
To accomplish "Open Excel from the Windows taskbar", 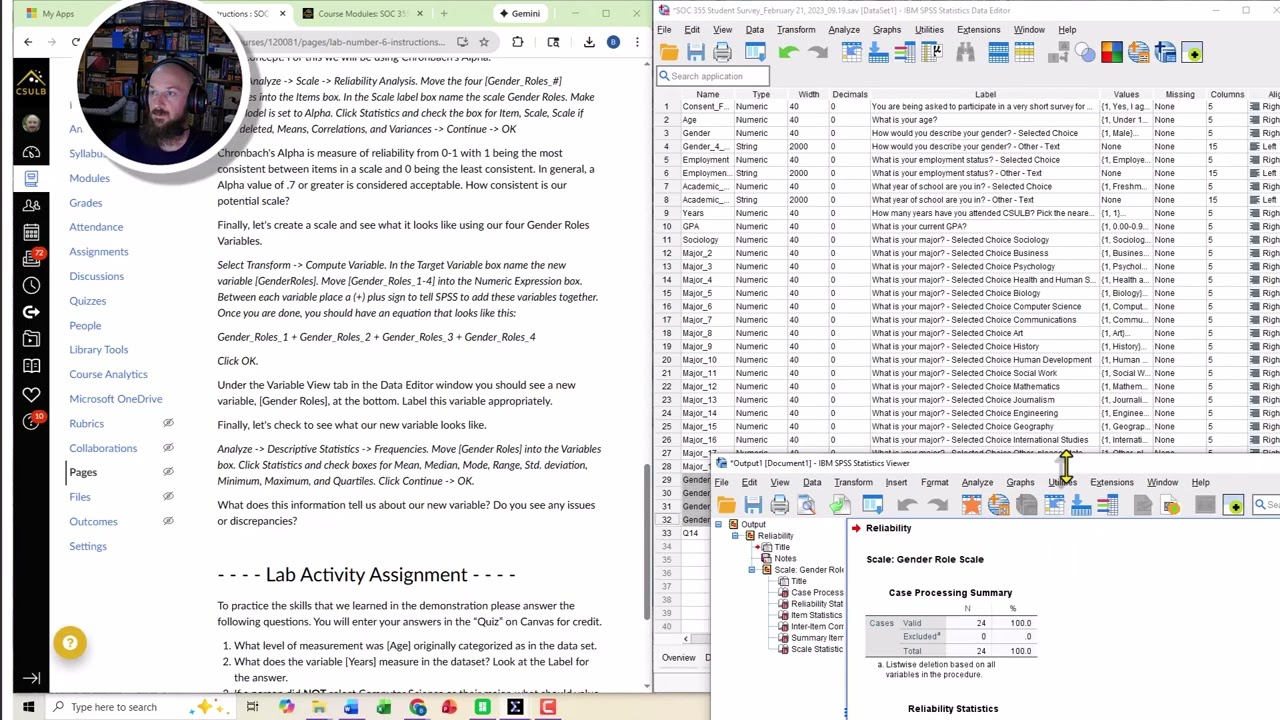I will (384, 707).
